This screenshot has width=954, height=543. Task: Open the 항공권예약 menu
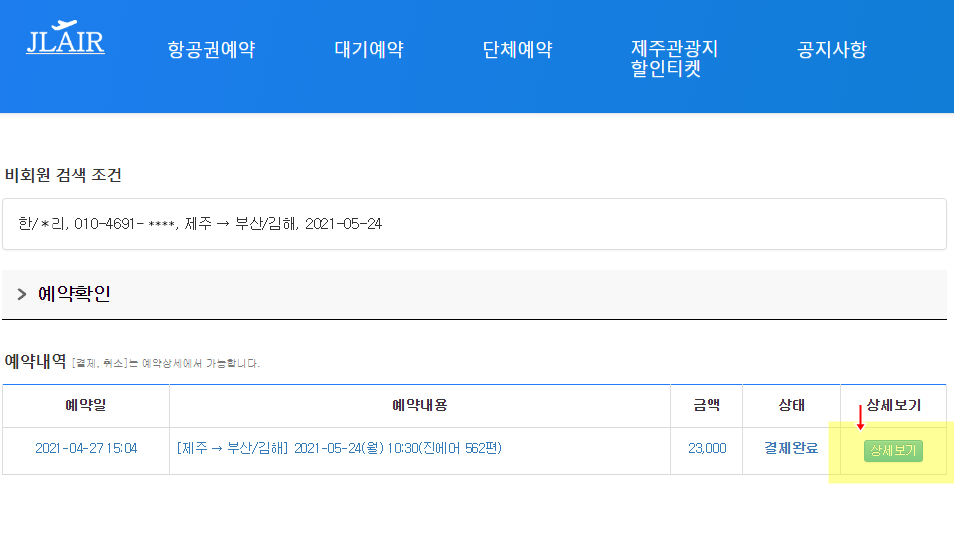point(211,50)
